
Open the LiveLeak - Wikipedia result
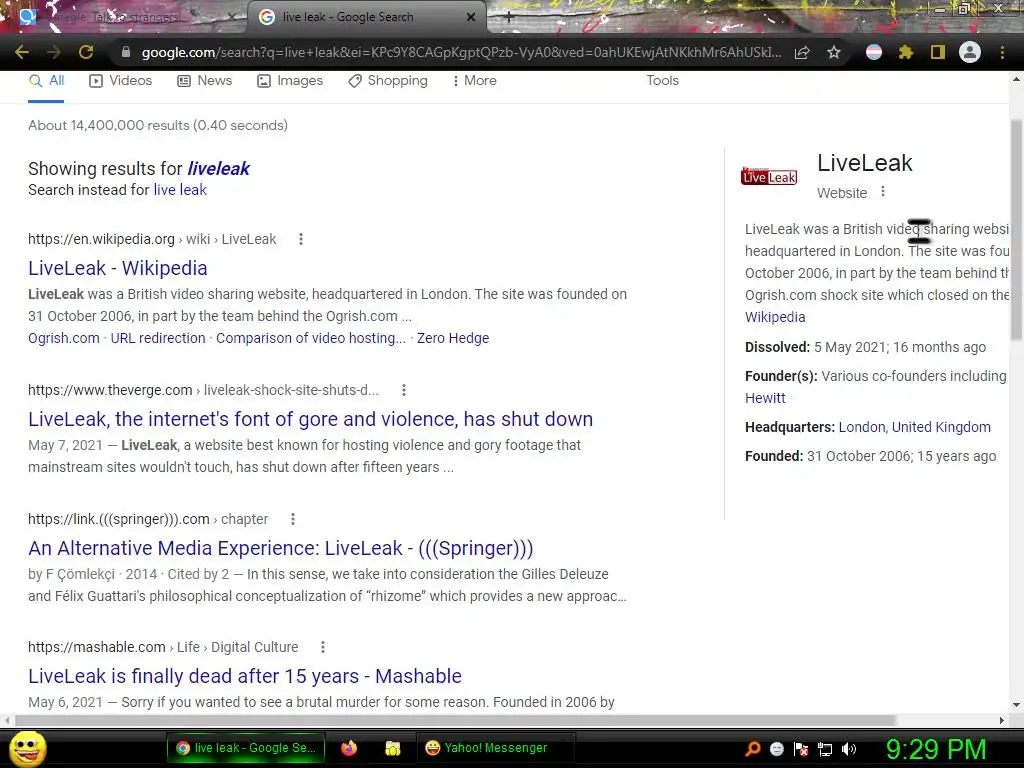click(x=118, y=268)
